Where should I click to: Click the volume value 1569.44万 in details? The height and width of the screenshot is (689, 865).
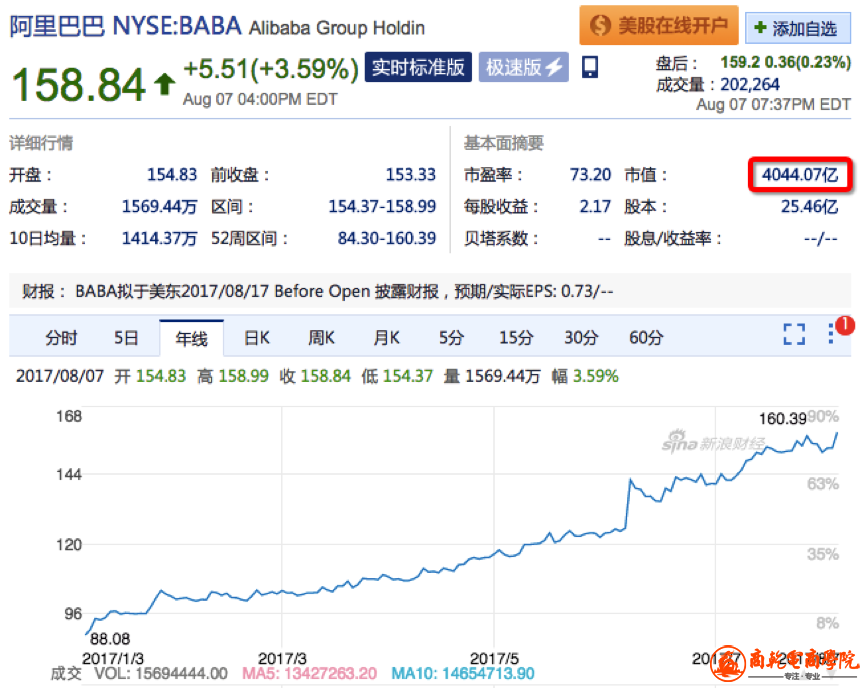pyautogui.click(x=159, y=207)
